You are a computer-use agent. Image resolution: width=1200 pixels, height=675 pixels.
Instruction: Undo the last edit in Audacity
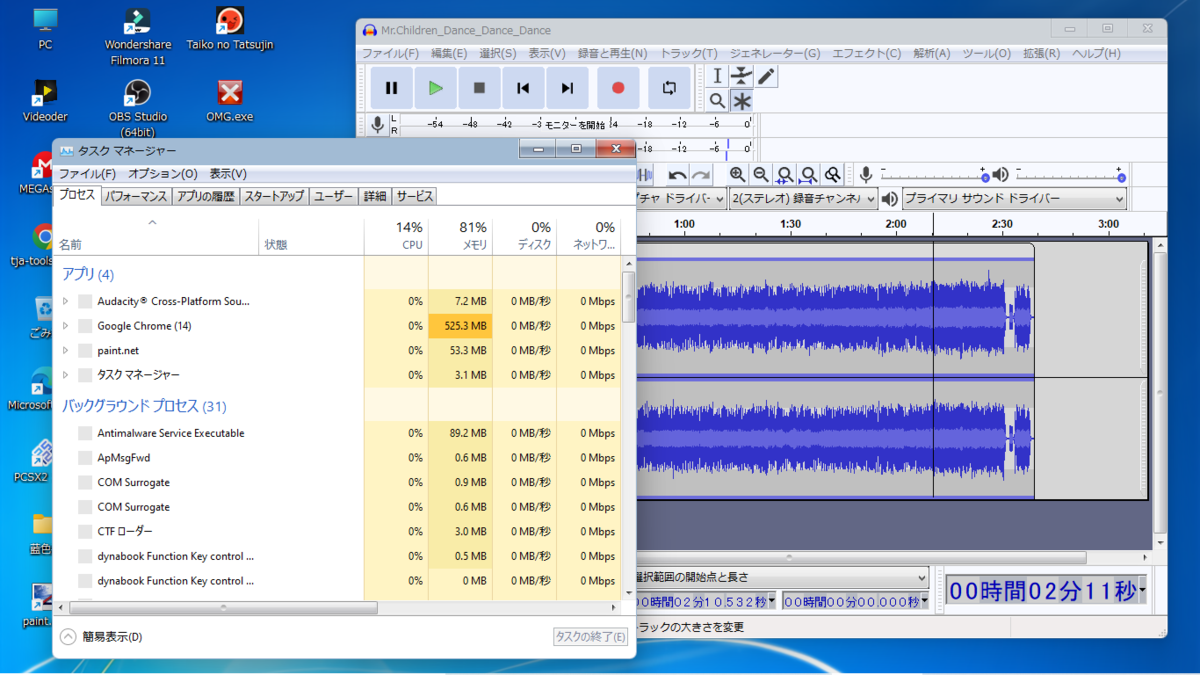[x=677, y=175]
